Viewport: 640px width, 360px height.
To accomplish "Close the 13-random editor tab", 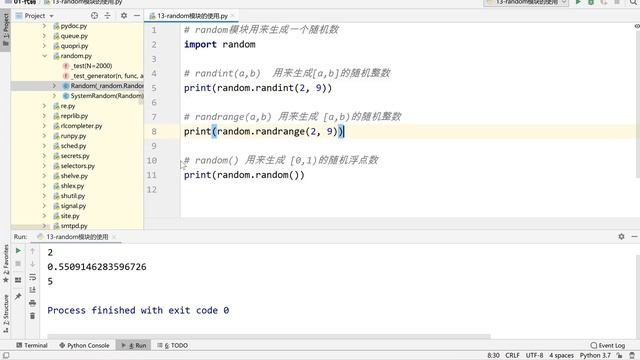I will tap(233, 16).
